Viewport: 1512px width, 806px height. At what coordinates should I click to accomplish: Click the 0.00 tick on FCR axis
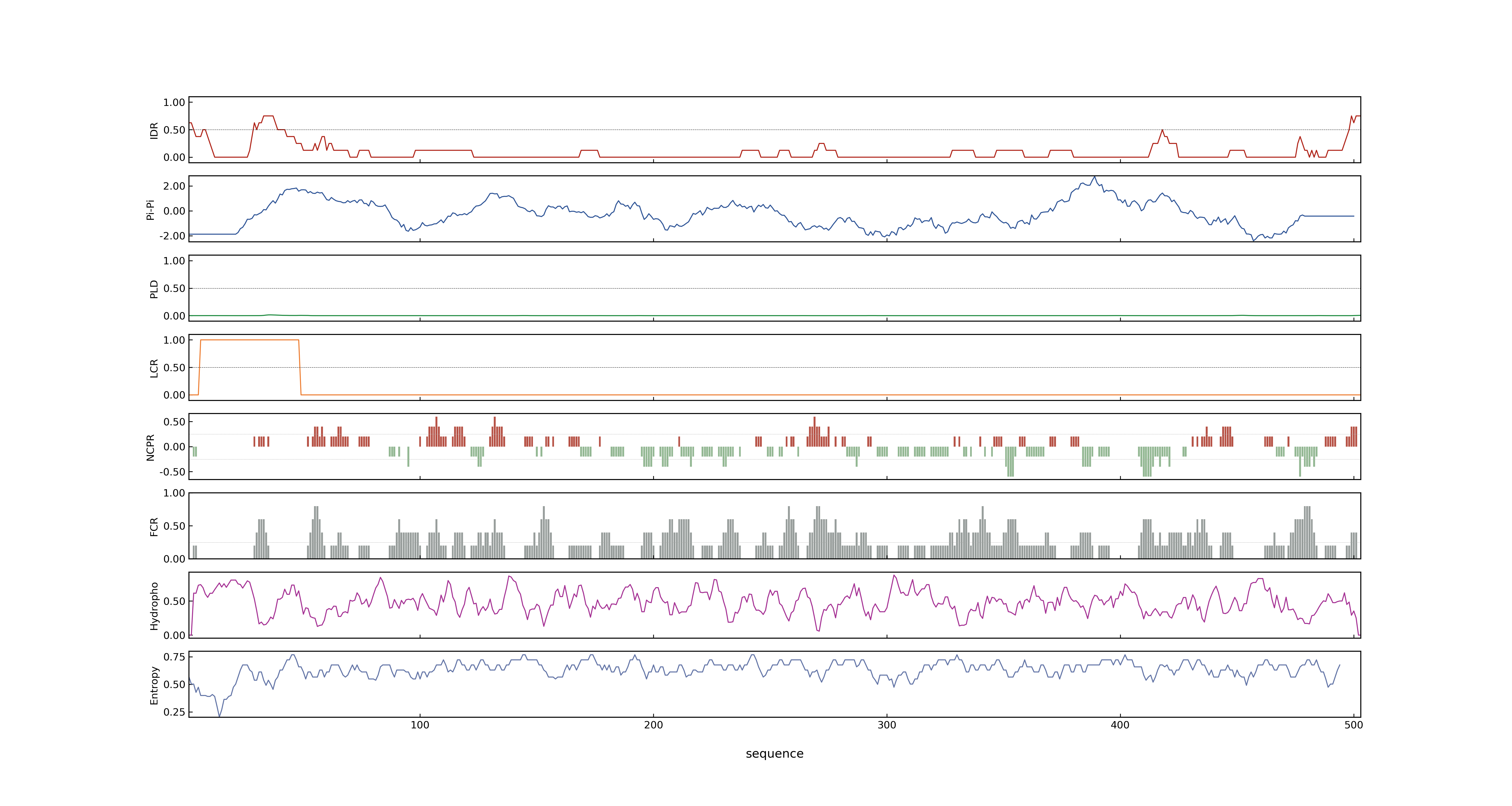174,559
